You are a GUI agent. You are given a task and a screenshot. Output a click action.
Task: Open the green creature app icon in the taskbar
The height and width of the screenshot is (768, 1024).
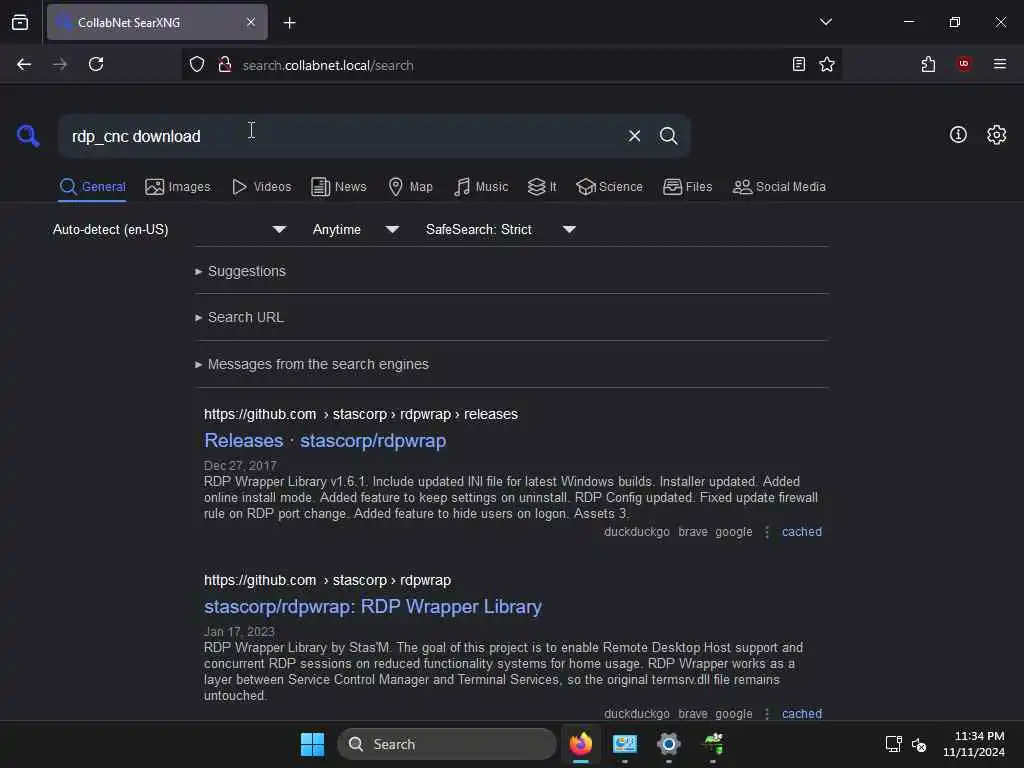pyautogui.click(x=713, y=744)
